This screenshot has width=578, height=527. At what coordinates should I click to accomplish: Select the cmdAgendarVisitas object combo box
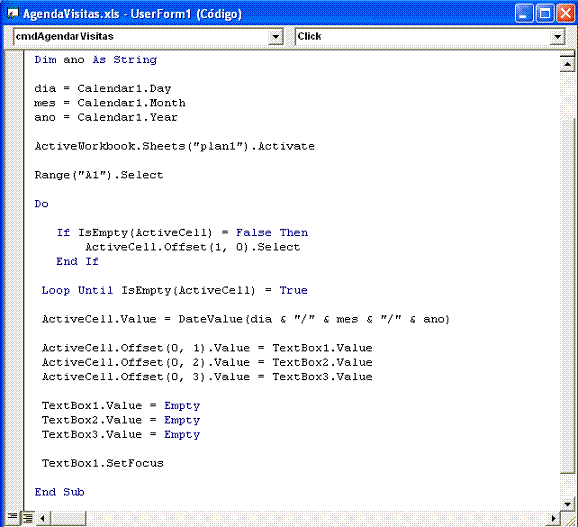[x=148, y=36]
